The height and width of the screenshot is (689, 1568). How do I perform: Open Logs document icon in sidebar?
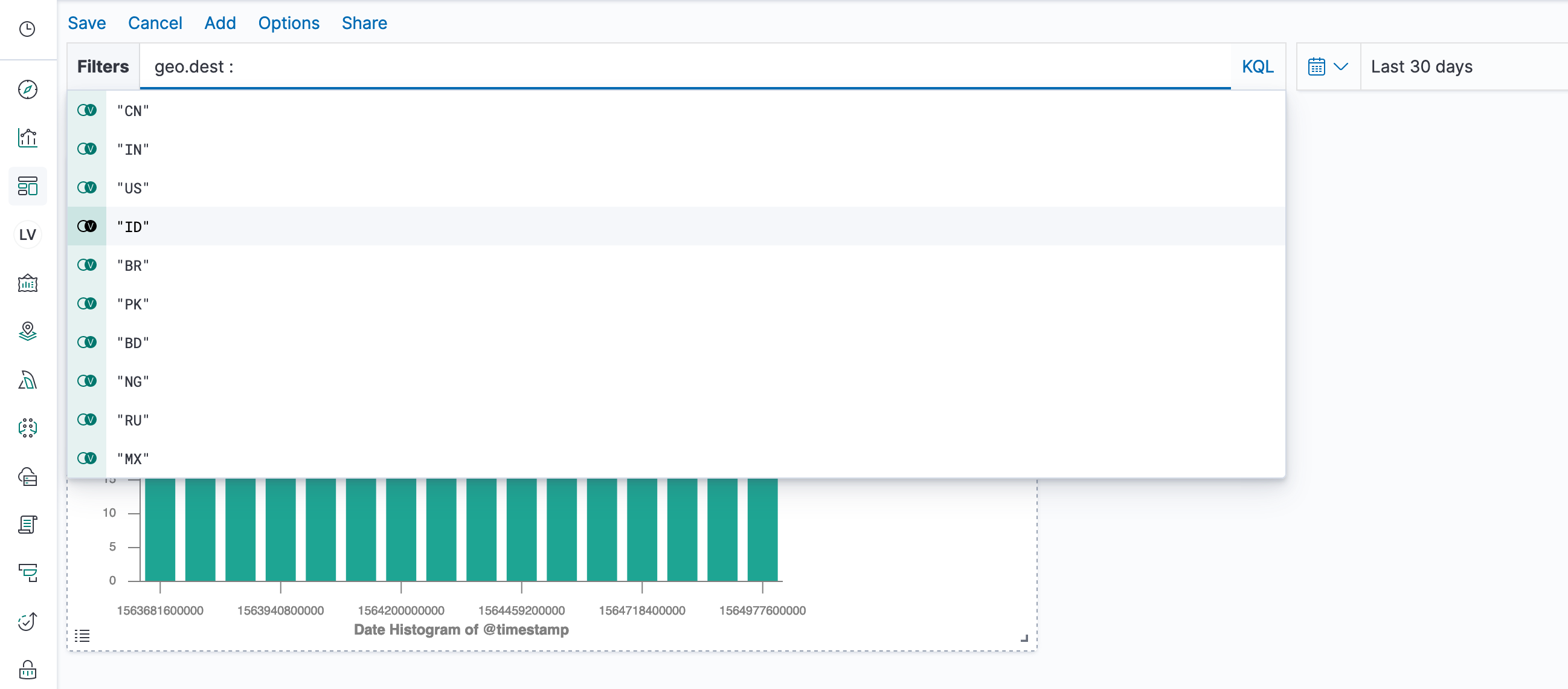(x=27, y=525)
